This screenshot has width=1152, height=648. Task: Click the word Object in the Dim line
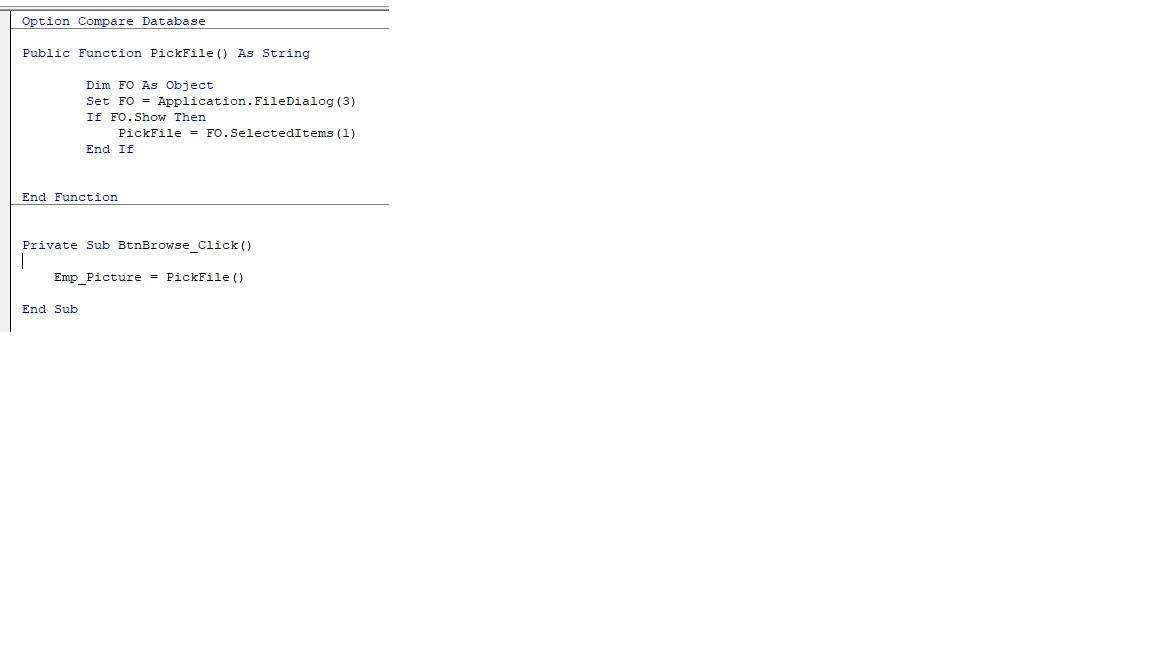pyautogui.click(x=190, y=85)
